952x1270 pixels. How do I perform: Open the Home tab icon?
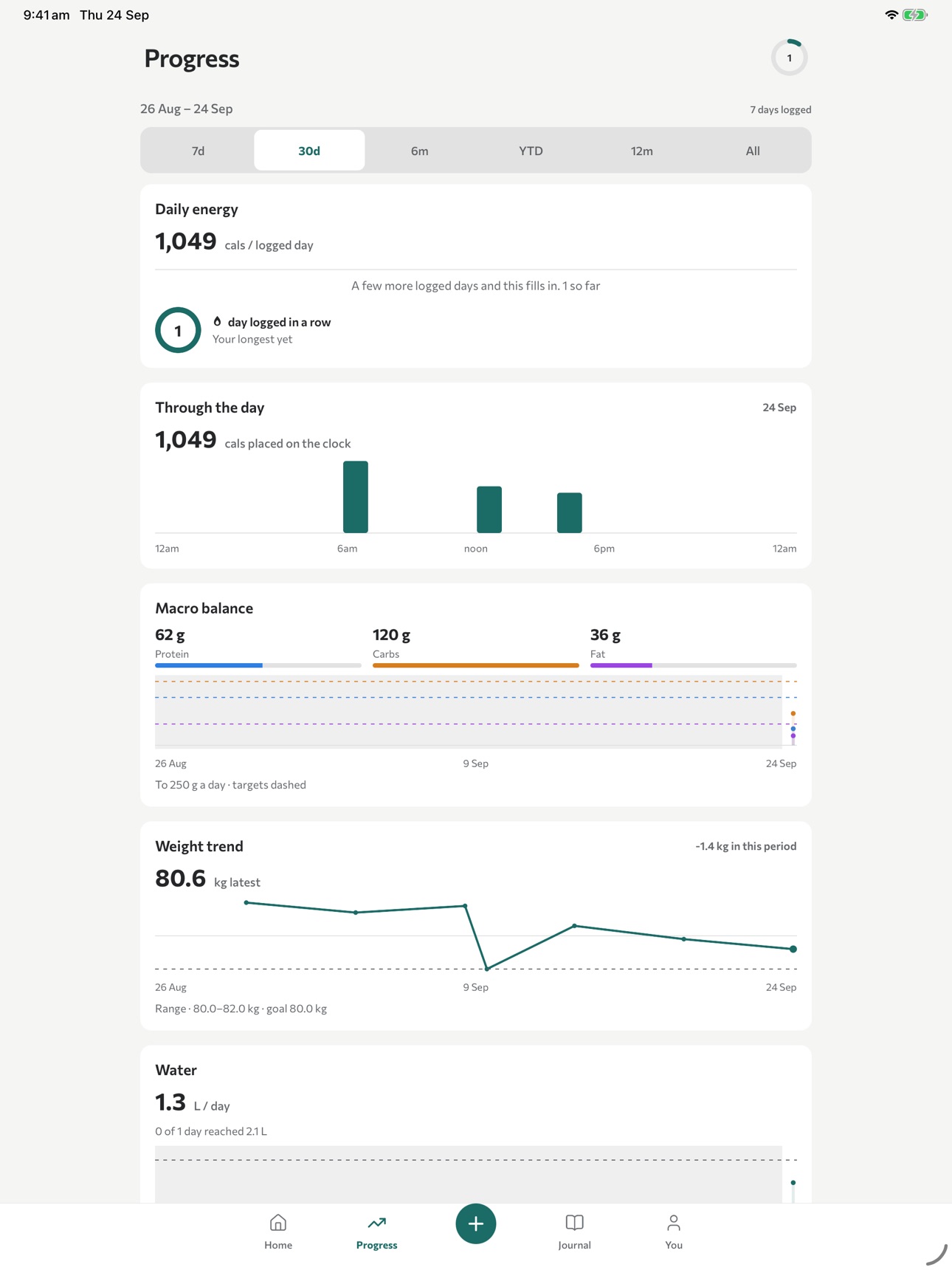click(x=278, y=1223)
